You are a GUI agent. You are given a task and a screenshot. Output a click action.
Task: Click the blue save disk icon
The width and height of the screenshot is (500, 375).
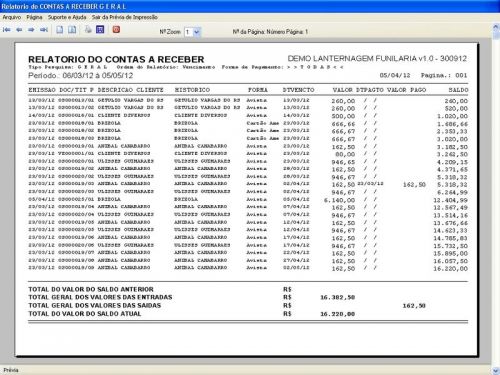[x=100, y=30]
